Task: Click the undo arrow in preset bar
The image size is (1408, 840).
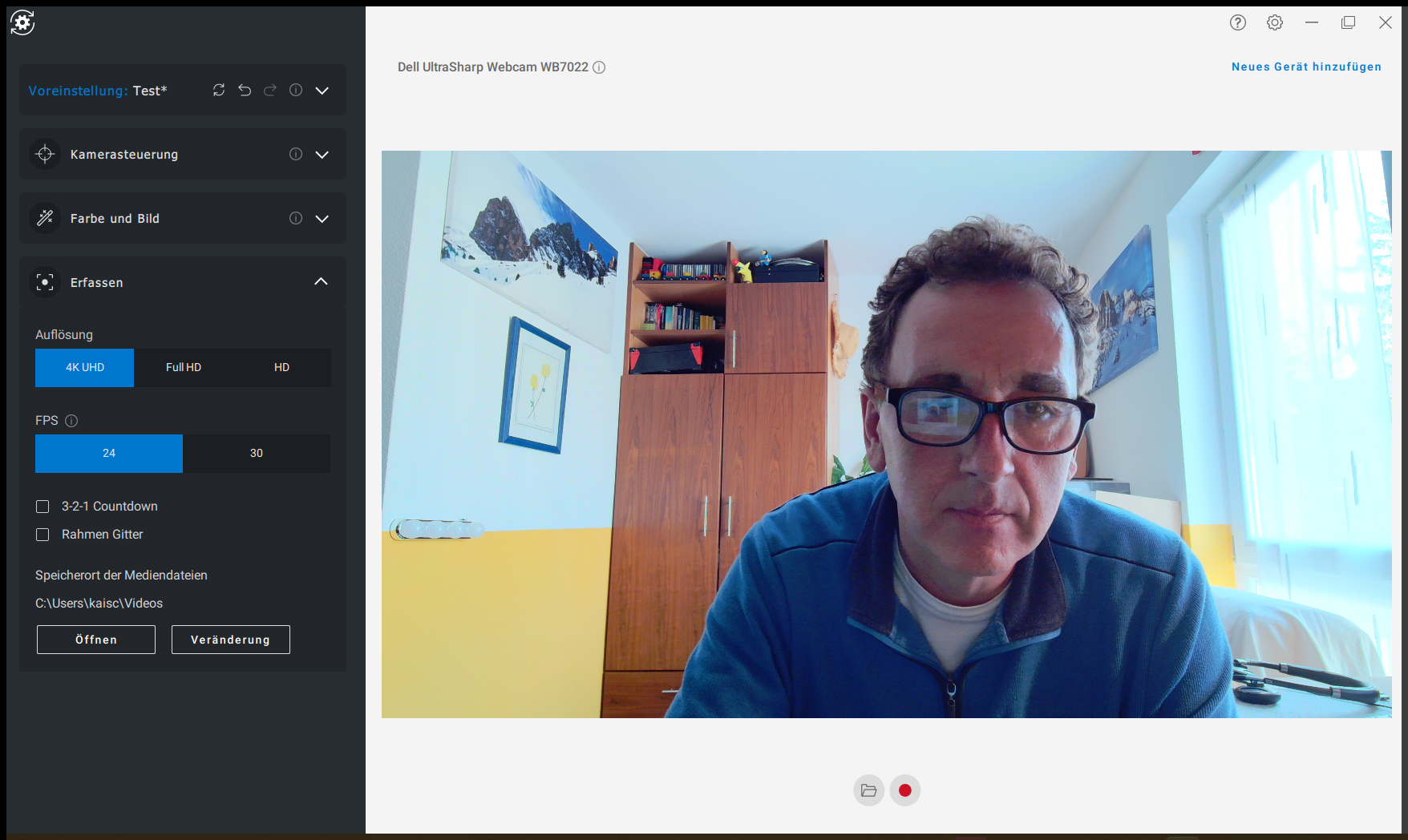Action: (245, 90)
